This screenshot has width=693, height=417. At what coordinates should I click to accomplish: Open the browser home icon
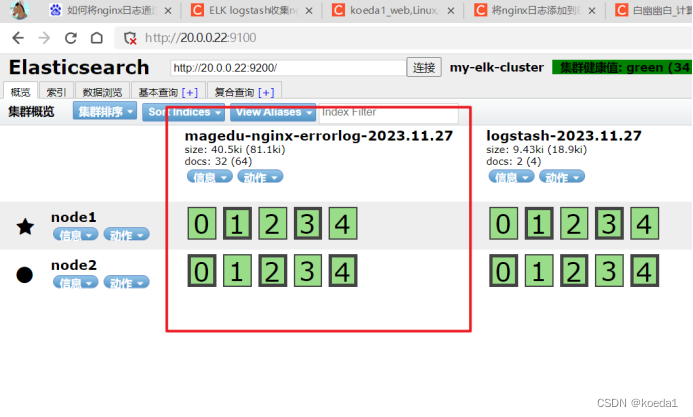(97, 38)
